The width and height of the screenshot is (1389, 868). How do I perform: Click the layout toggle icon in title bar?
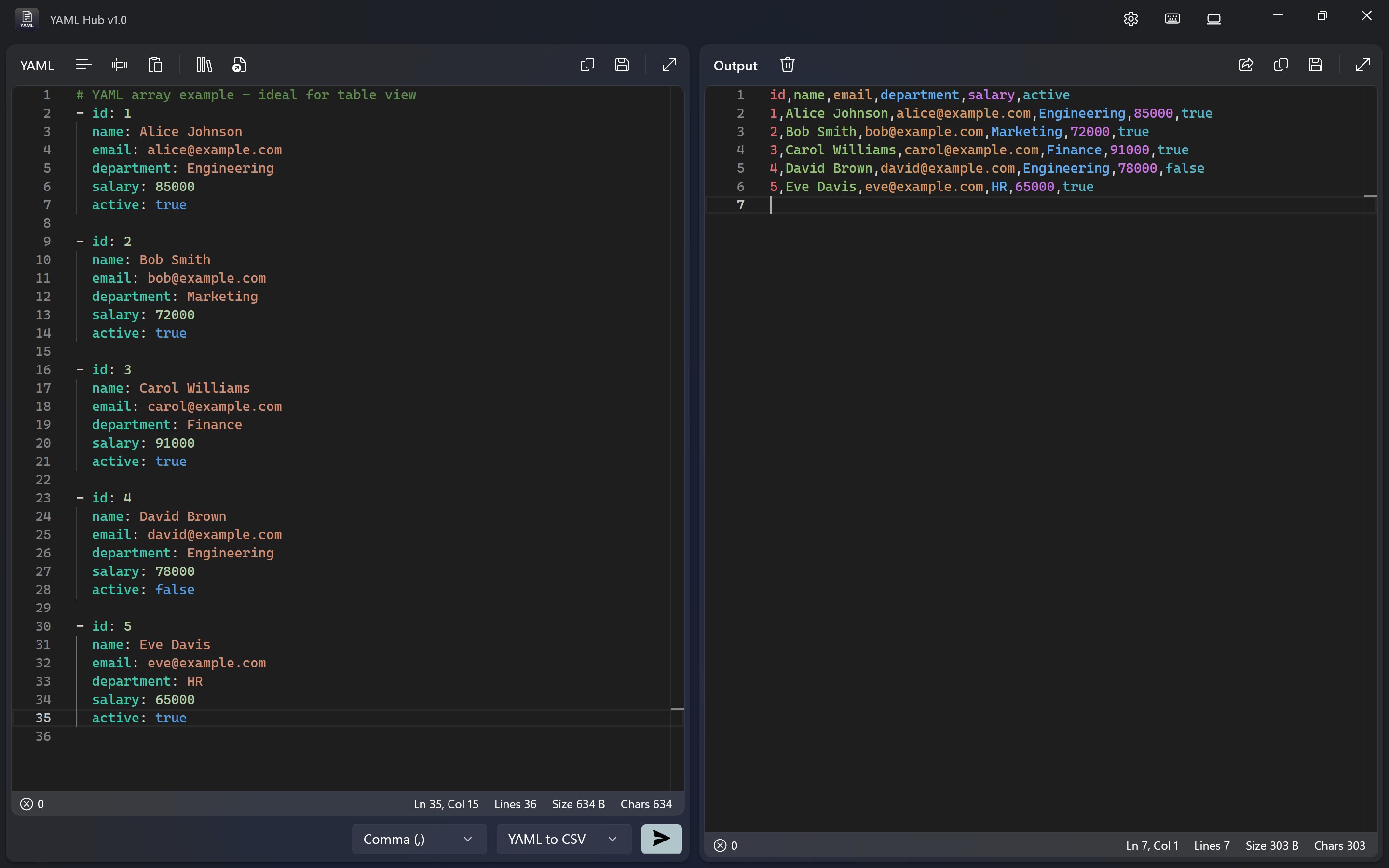click(x=1214, y=19)
